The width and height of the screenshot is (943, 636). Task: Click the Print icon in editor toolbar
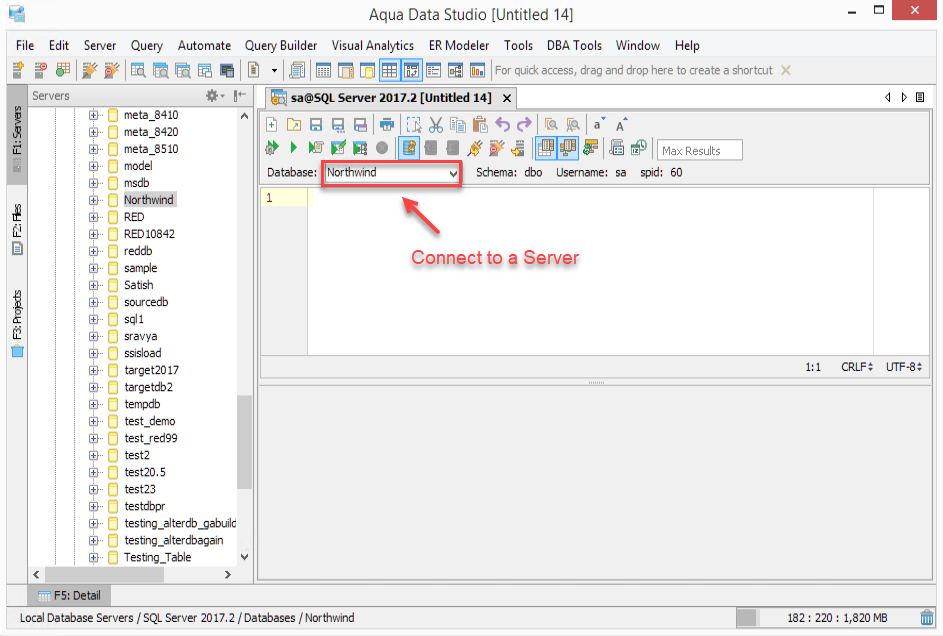tap(387, 124)
